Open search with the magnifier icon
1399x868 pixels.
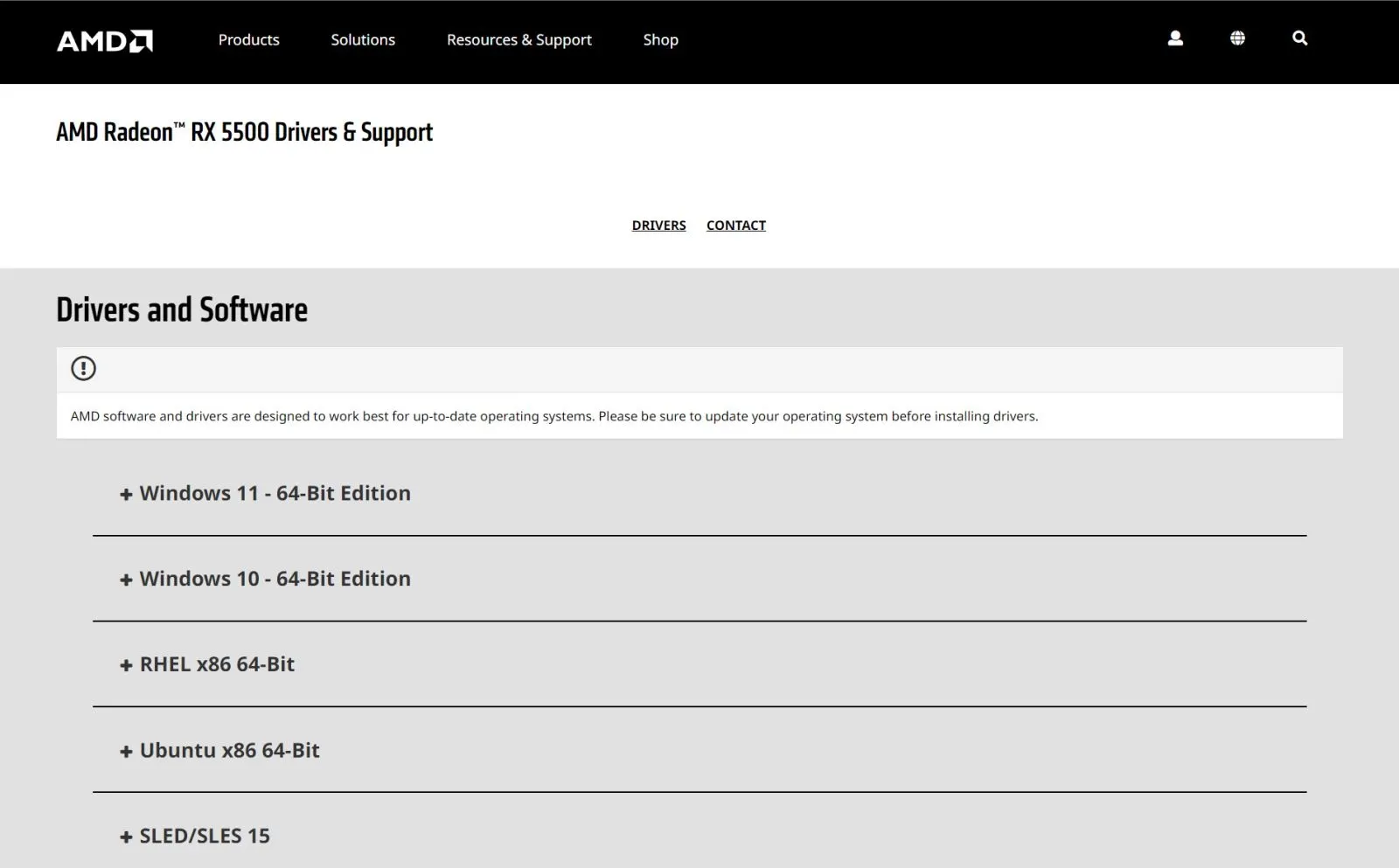pyautogui.click(x=1299, y=38)
